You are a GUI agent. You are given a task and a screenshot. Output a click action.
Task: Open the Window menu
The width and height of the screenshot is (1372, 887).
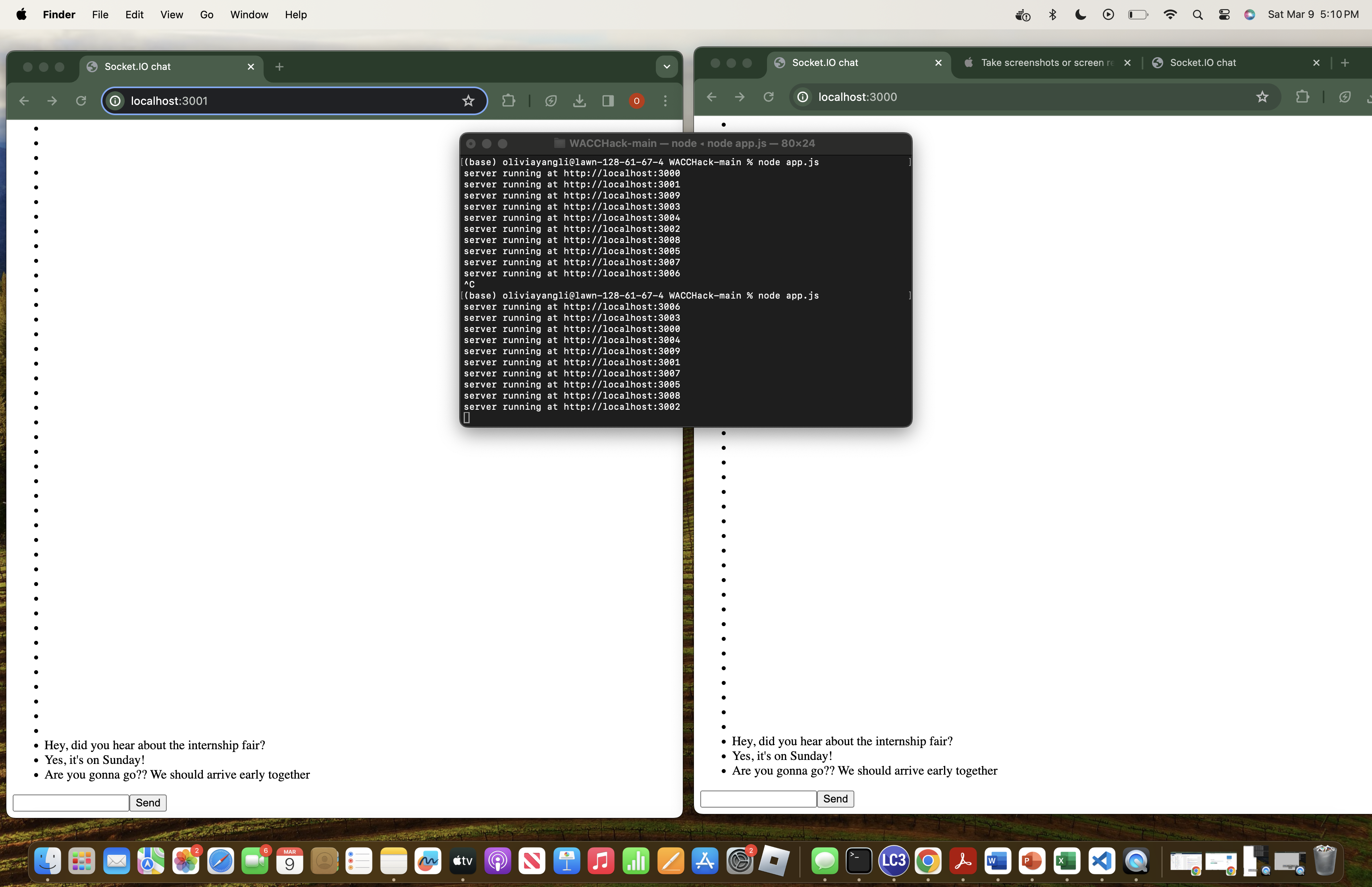tap(249, 14)
